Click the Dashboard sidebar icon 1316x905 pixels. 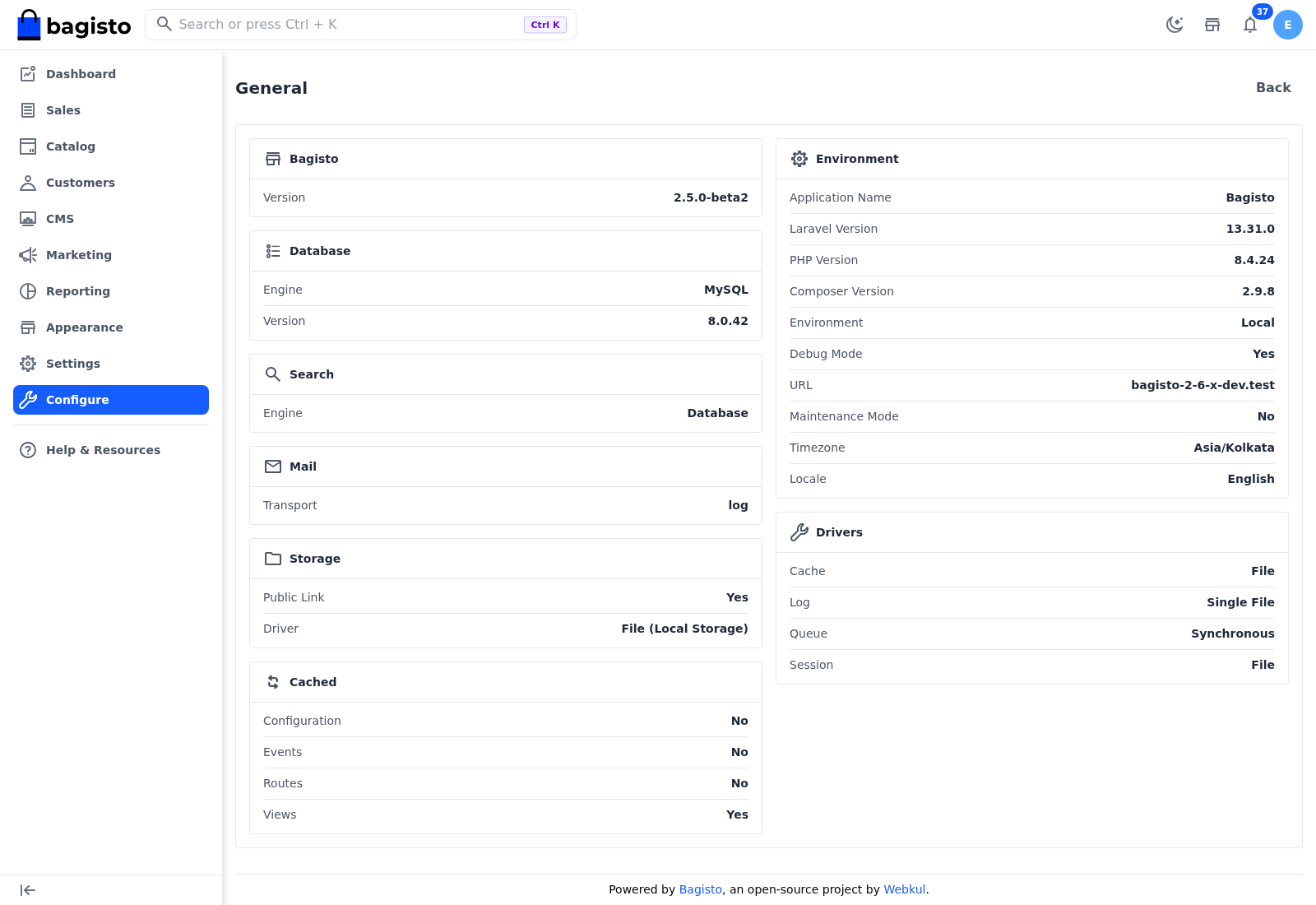pyautogui.click(x=28, y=74)
